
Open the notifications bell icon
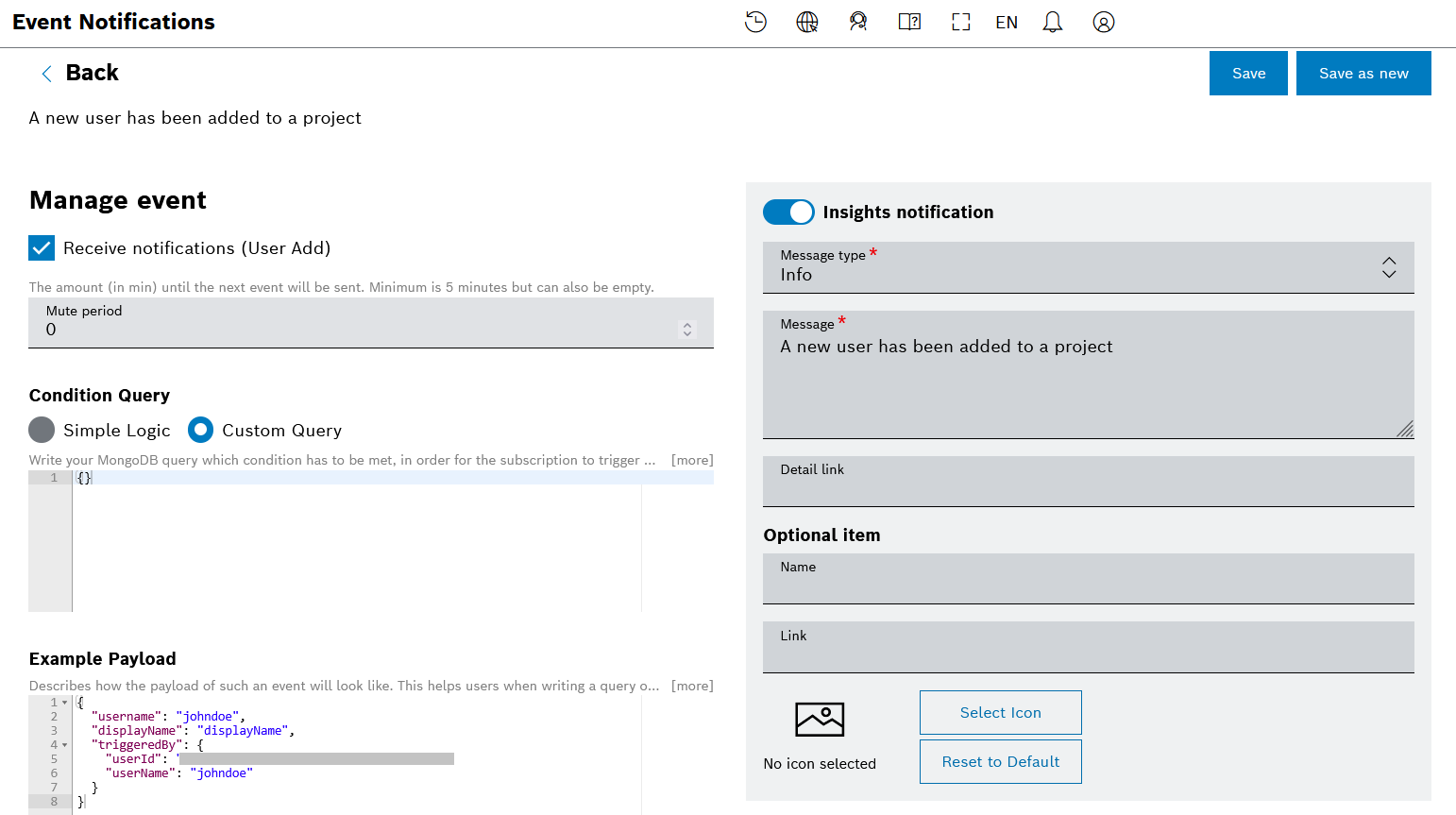[x=1052, y=22]
